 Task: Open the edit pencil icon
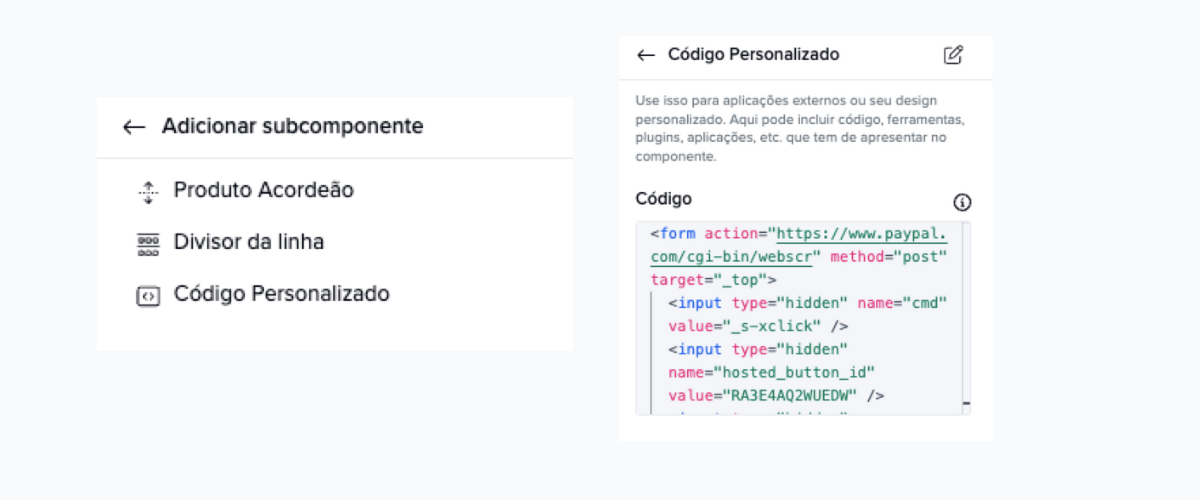pos(953,55)
